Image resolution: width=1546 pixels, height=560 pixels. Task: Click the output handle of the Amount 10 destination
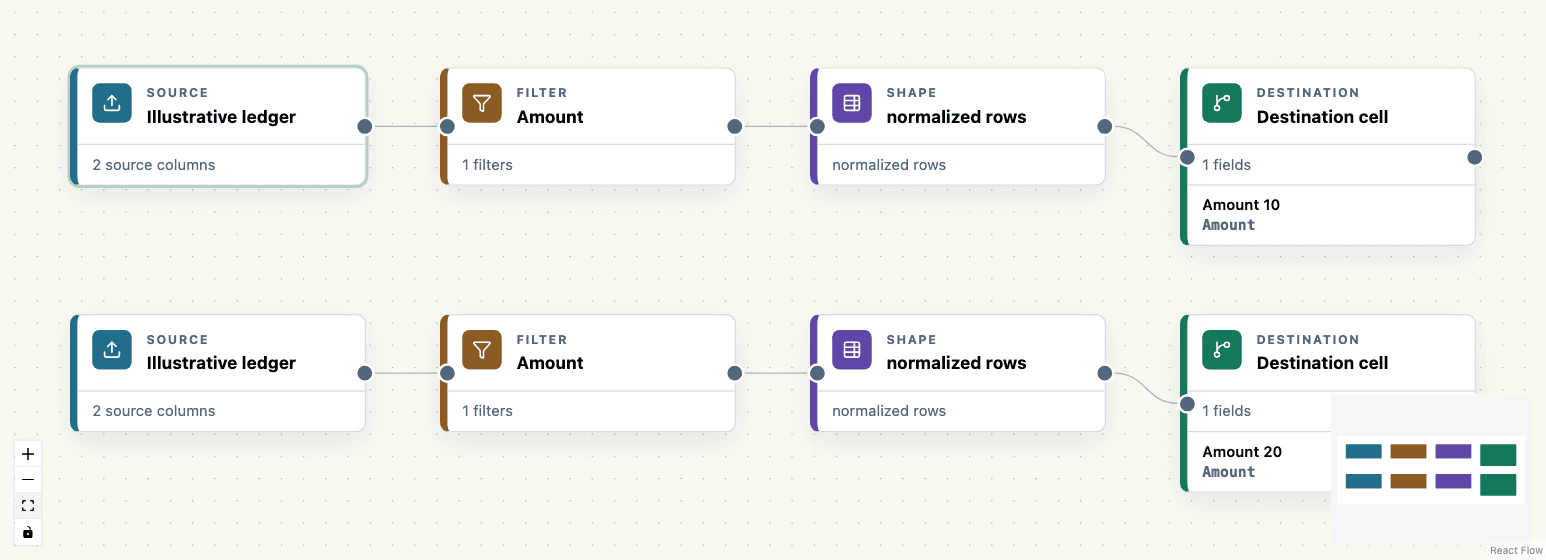1475,157
